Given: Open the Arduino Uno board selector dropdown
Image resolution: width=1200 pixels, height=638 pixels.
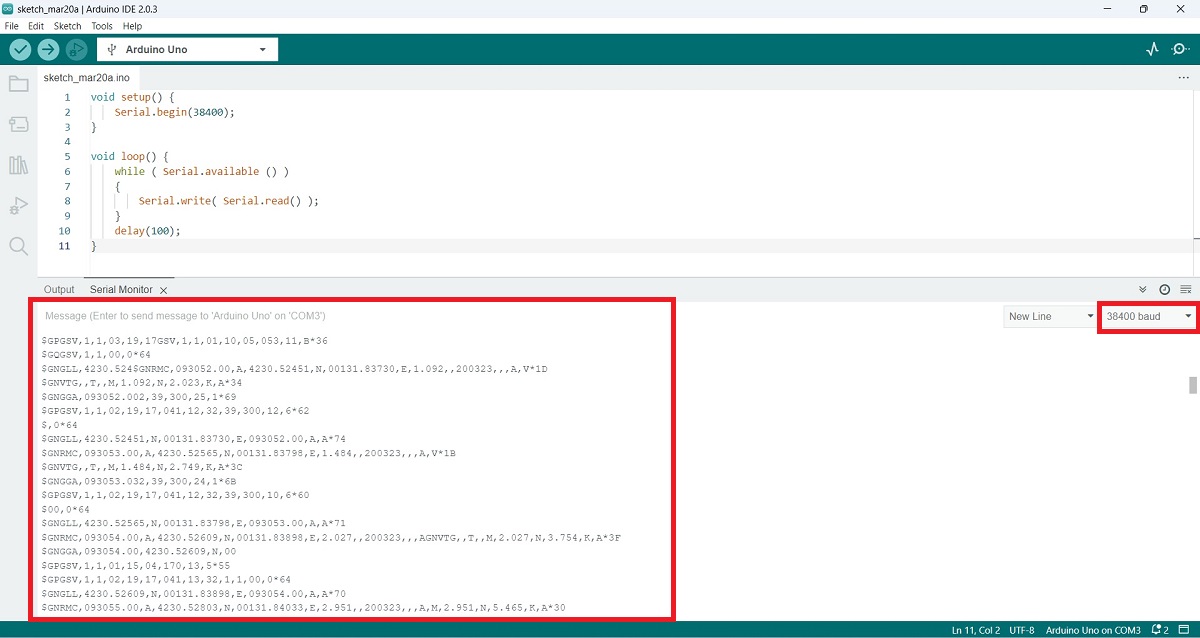Looking at the screenshot, I should click(x=187, y=49).
